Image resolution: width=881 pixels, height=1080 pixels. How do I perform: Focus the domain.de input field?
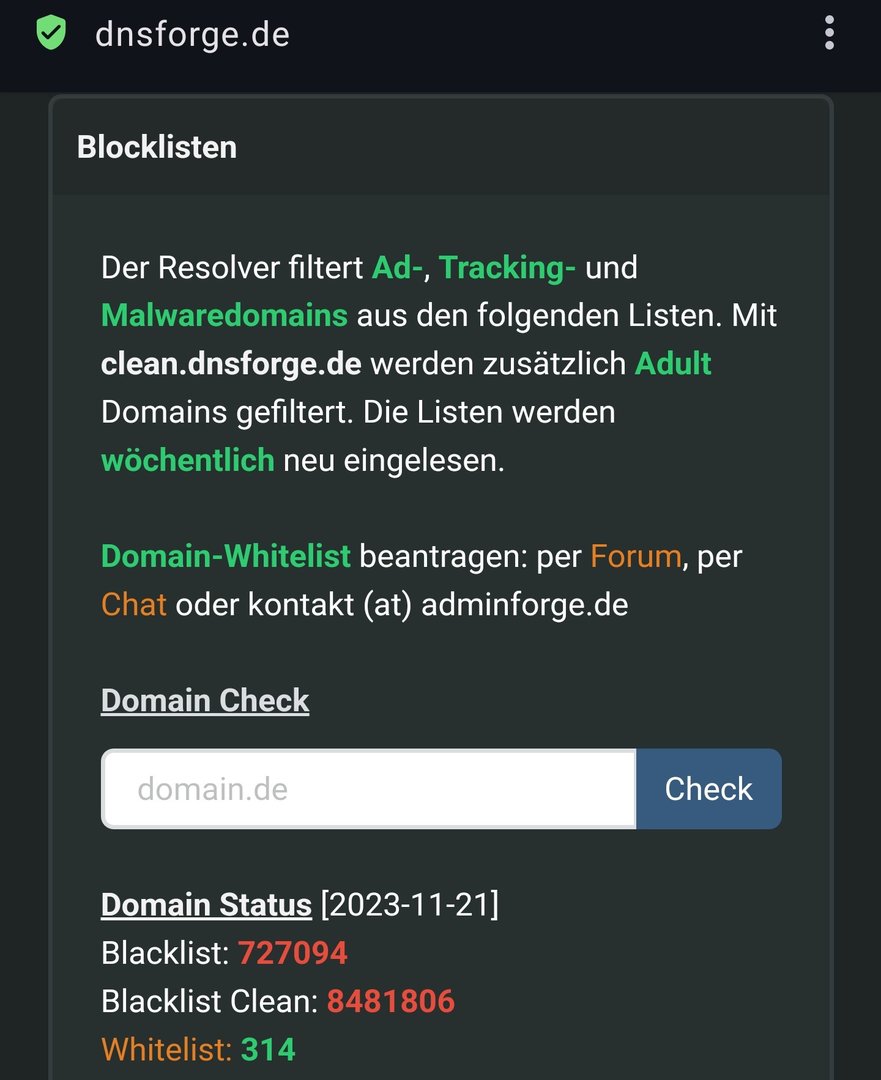[368, 789]
